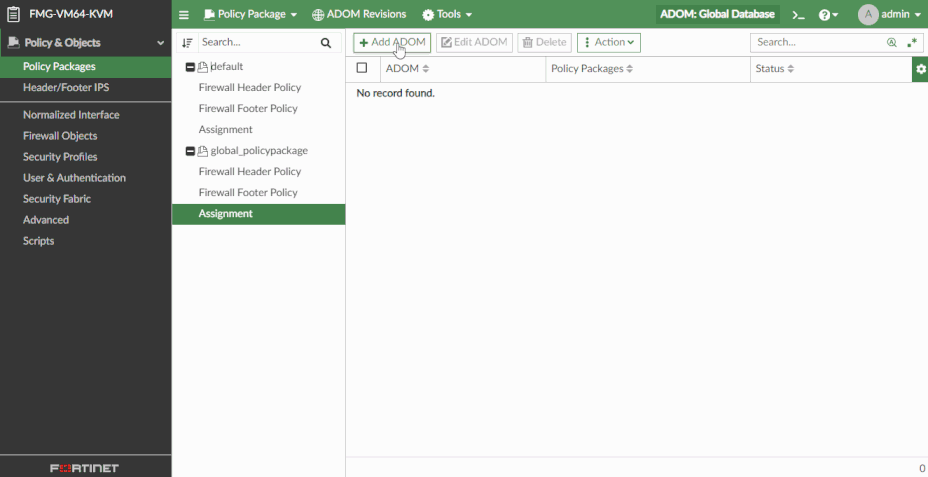
Task: Open the Advanced section
Action: [86, 220]
